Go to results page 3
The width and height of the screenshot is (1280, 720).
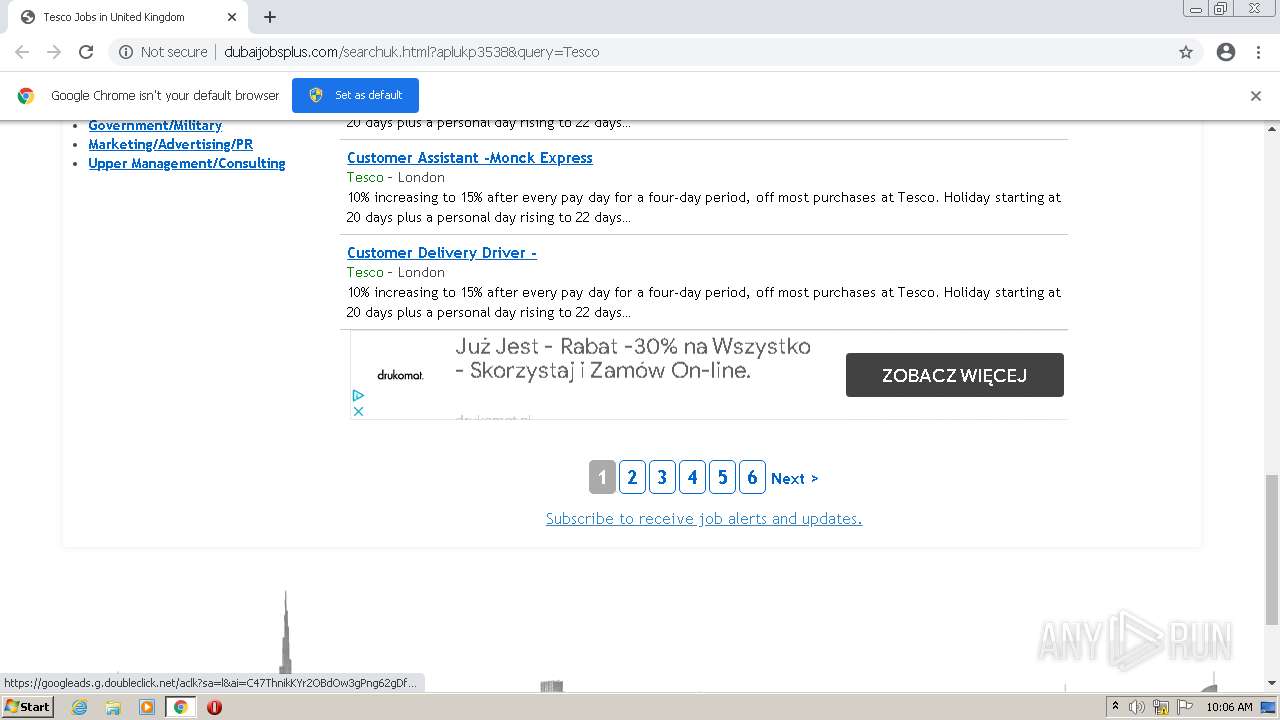pyautogui.click(x=662, y=478)
